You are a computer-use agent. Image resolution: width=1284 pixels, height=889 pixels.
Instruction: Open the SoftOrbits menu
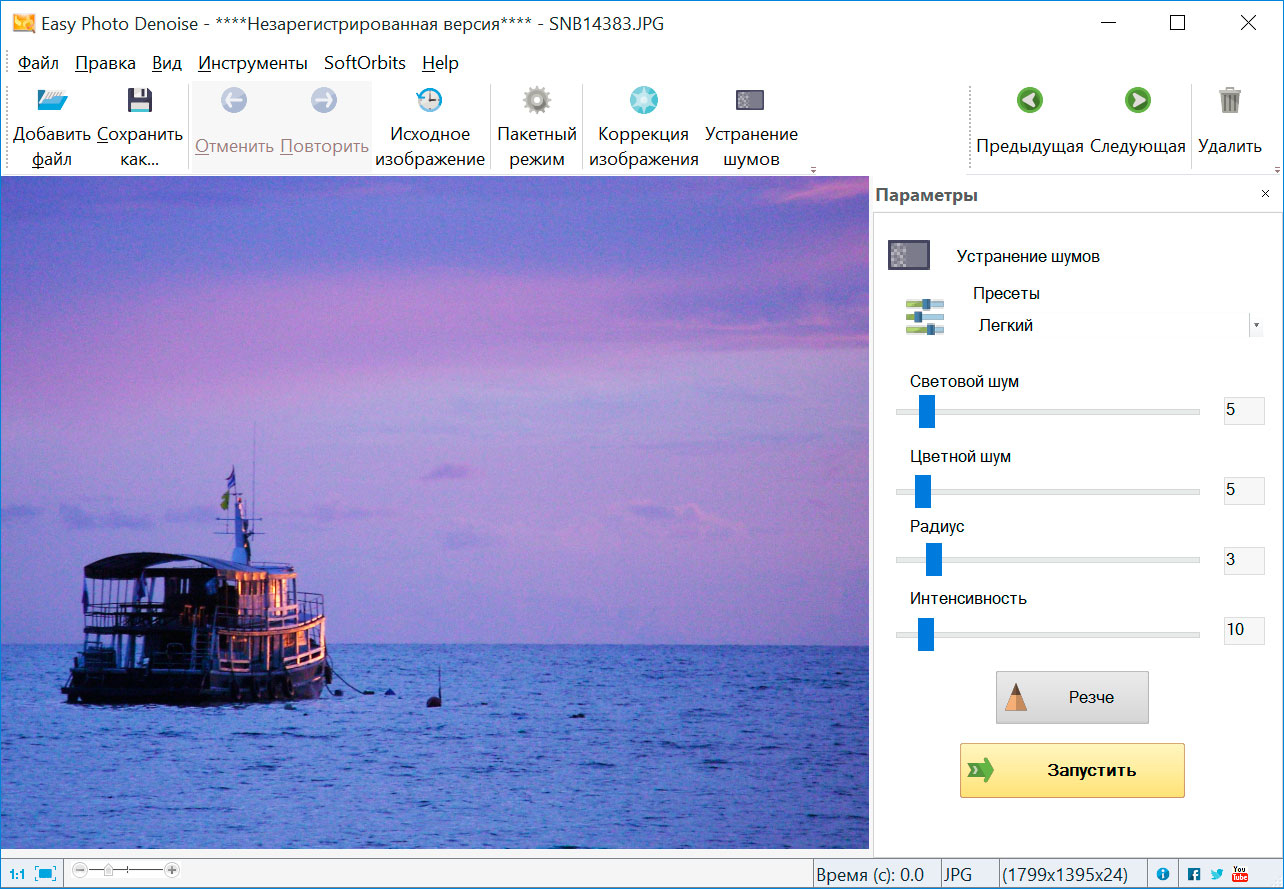coord(364,62)
